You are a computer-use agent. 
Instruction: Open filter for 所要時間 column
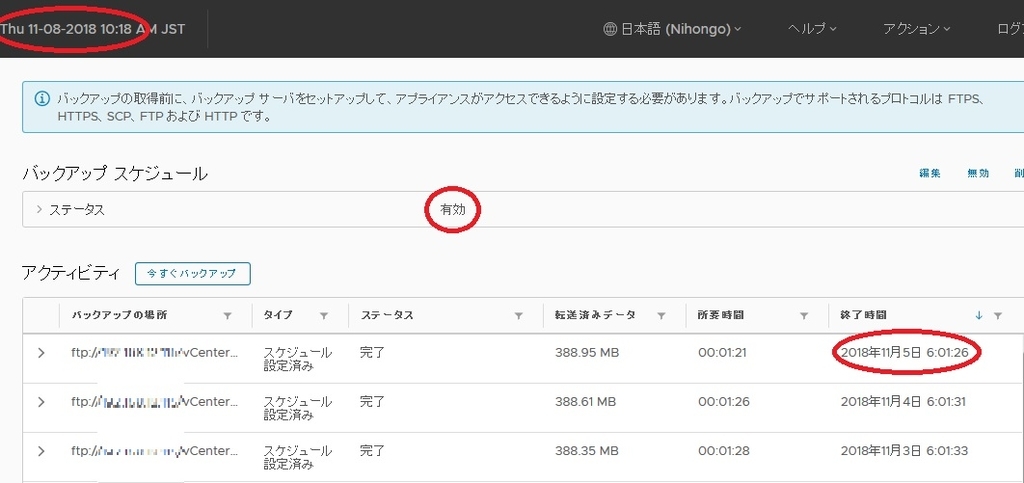tap(805, 316)
